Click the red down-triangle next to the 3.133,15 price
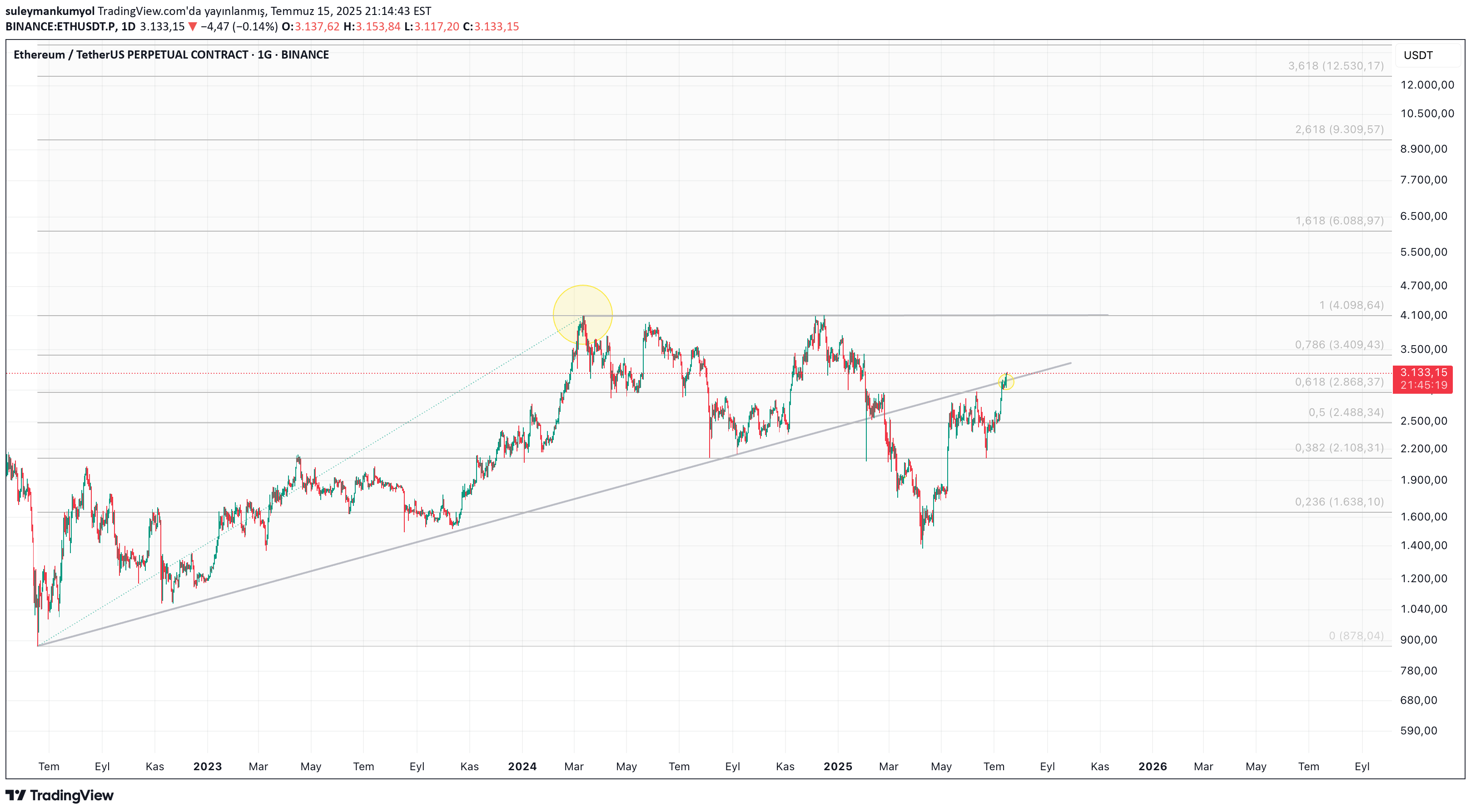1471x812 pixels. (193, 27)
